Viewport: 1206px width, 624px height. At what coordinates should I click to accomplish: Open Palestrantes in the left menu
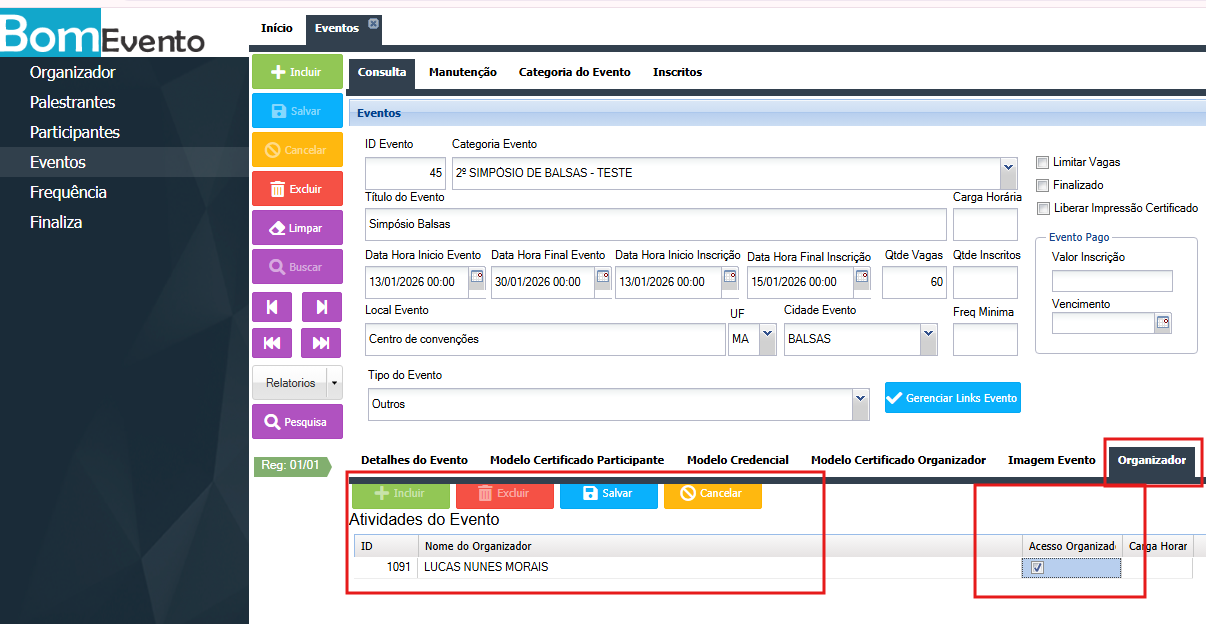tap(72, 102)
